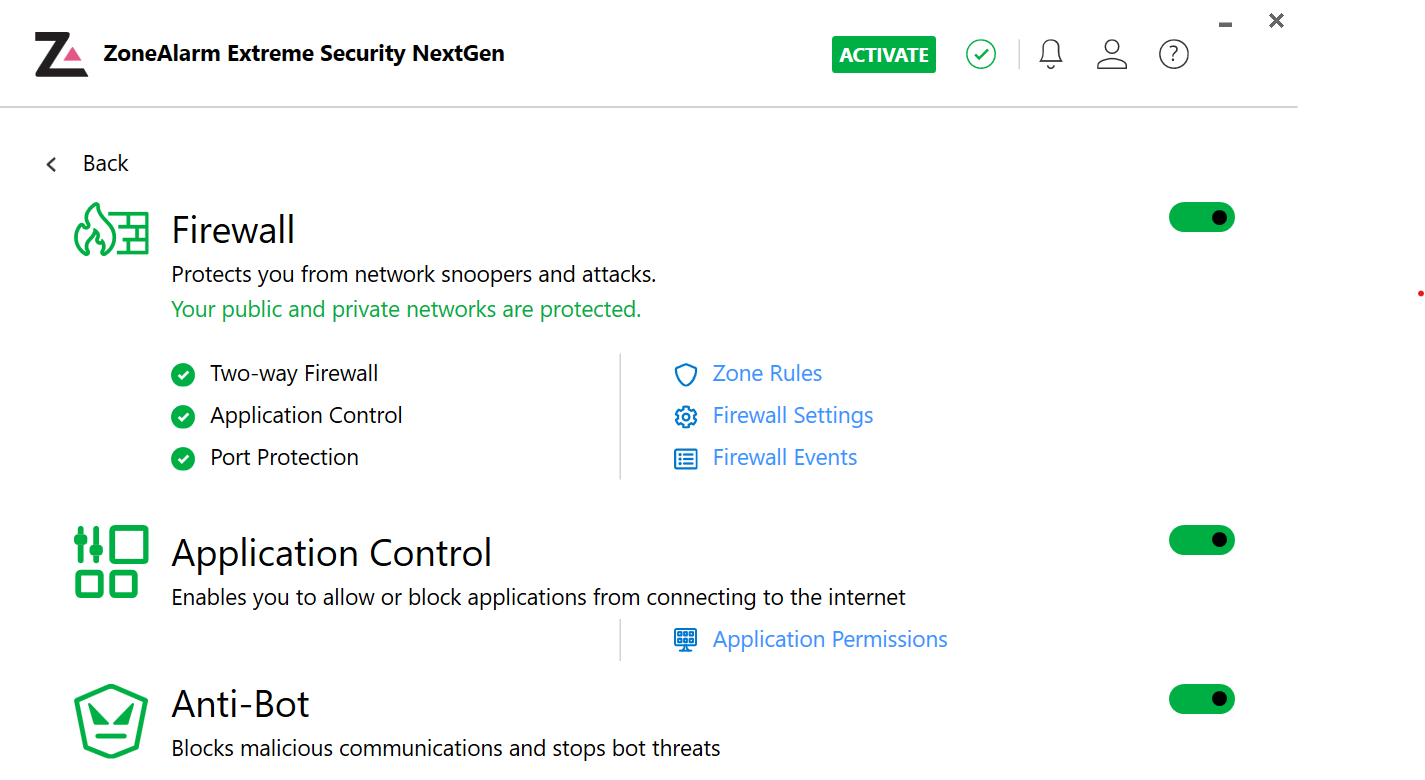1425x780 pixels.
Task: Click the Firewall Settings gear icon
Action: (685, 417)
